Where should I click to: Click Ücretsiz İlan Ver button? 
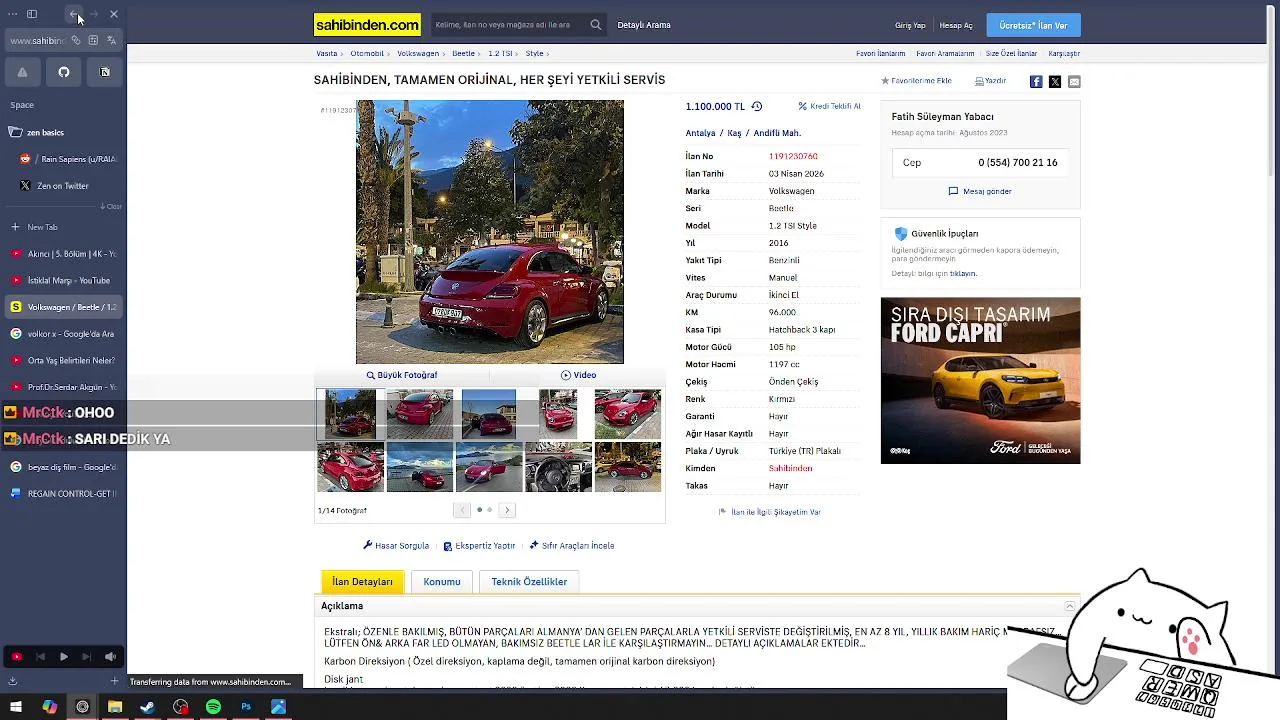(x=1033, y=25)
